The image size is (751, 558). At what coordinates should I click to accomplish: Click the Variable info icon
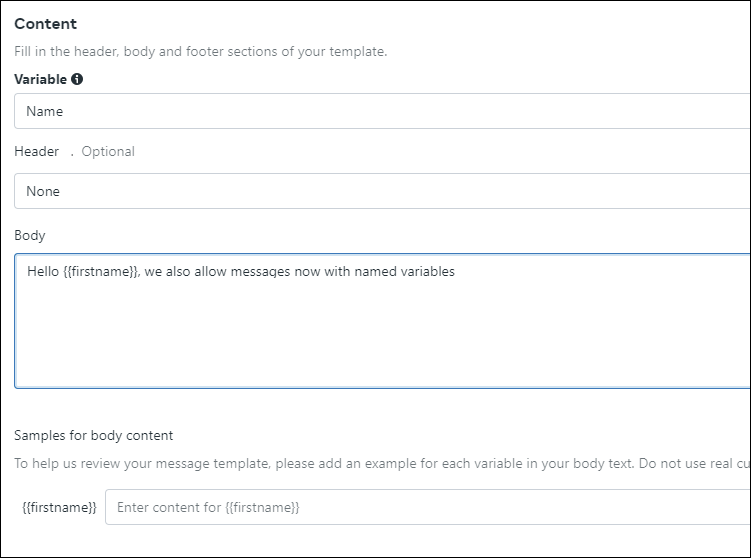tap(78, 79)
